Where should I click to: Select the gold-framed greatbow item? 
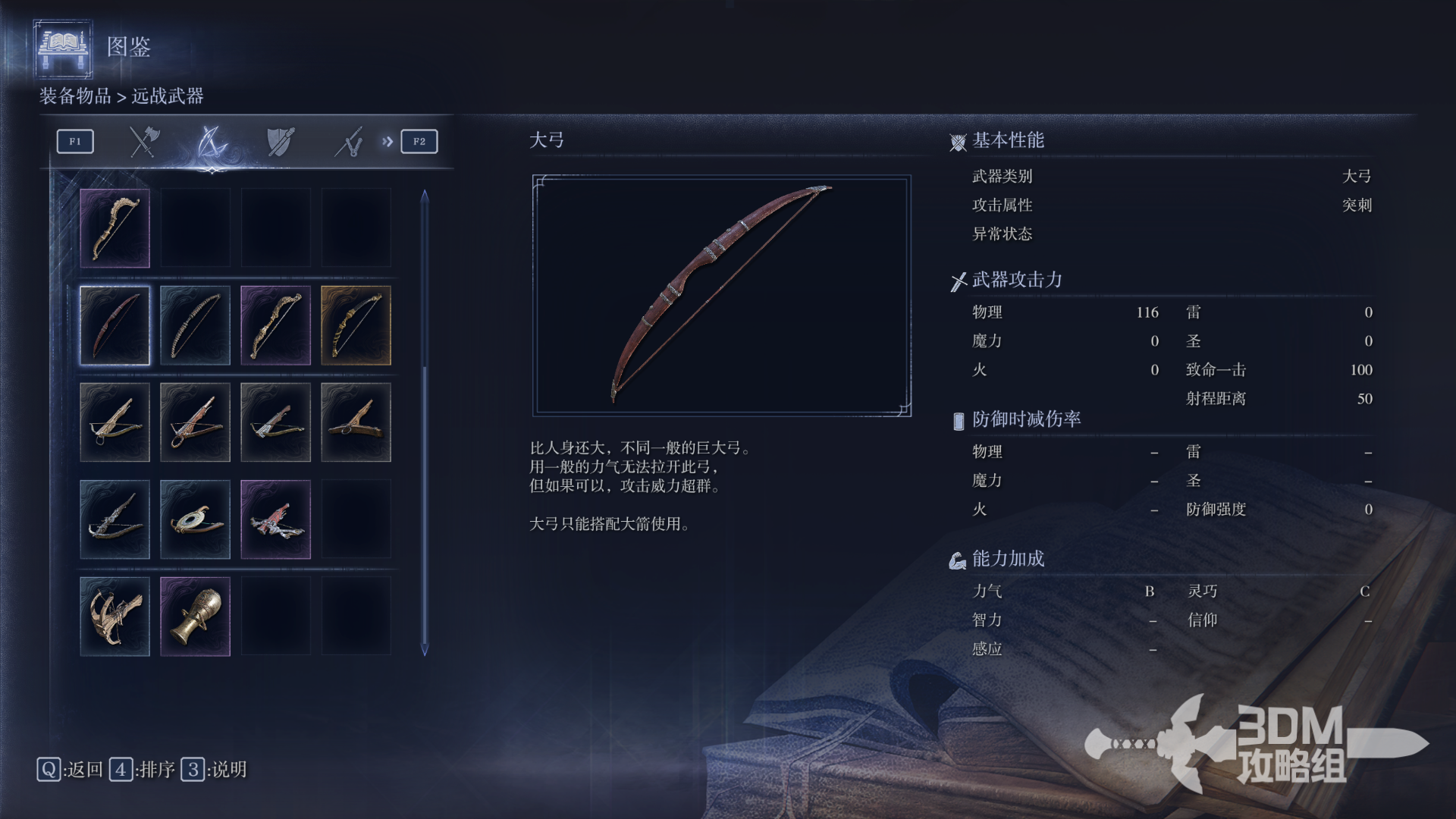[x=356, y=325]
